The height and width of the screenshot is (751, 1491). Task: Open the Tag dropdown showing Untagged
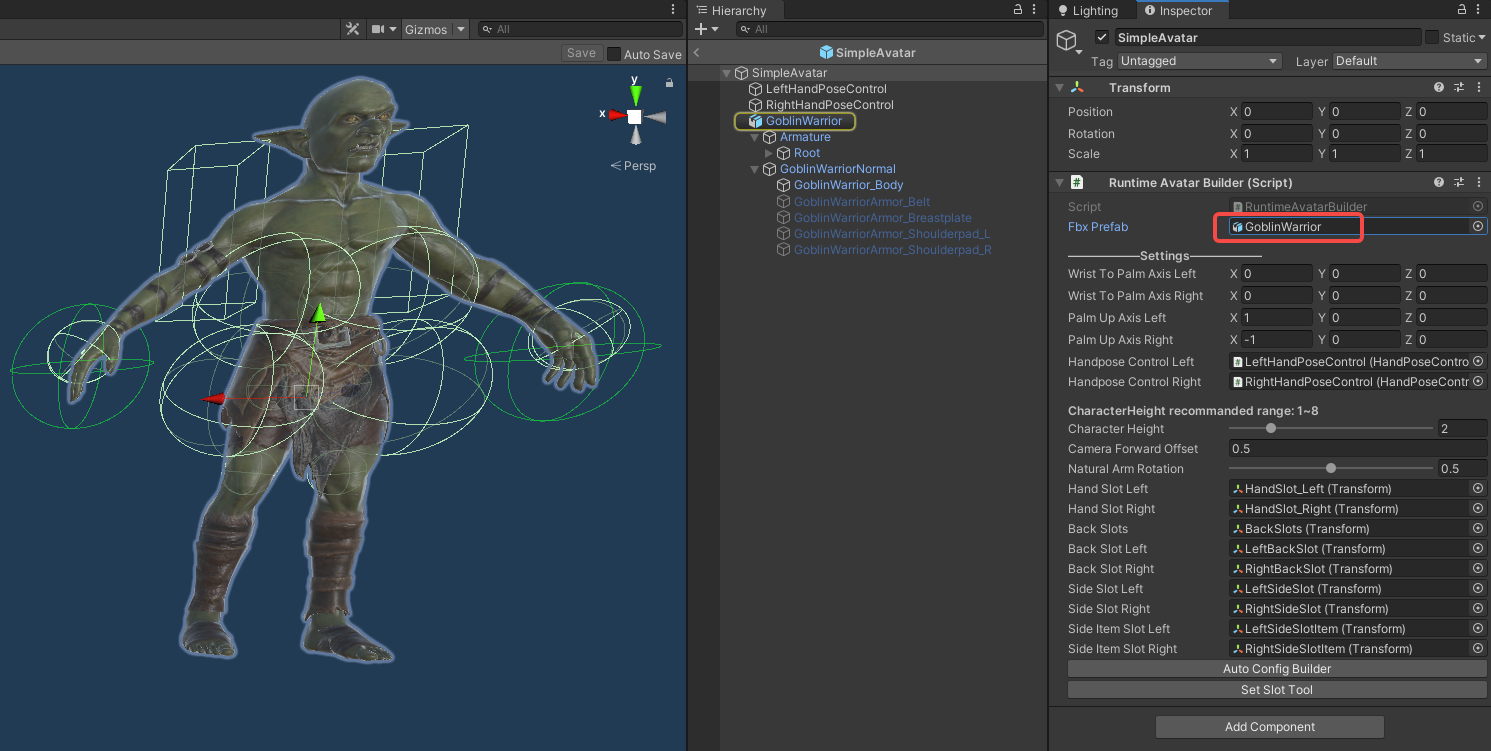[1199, 61]
